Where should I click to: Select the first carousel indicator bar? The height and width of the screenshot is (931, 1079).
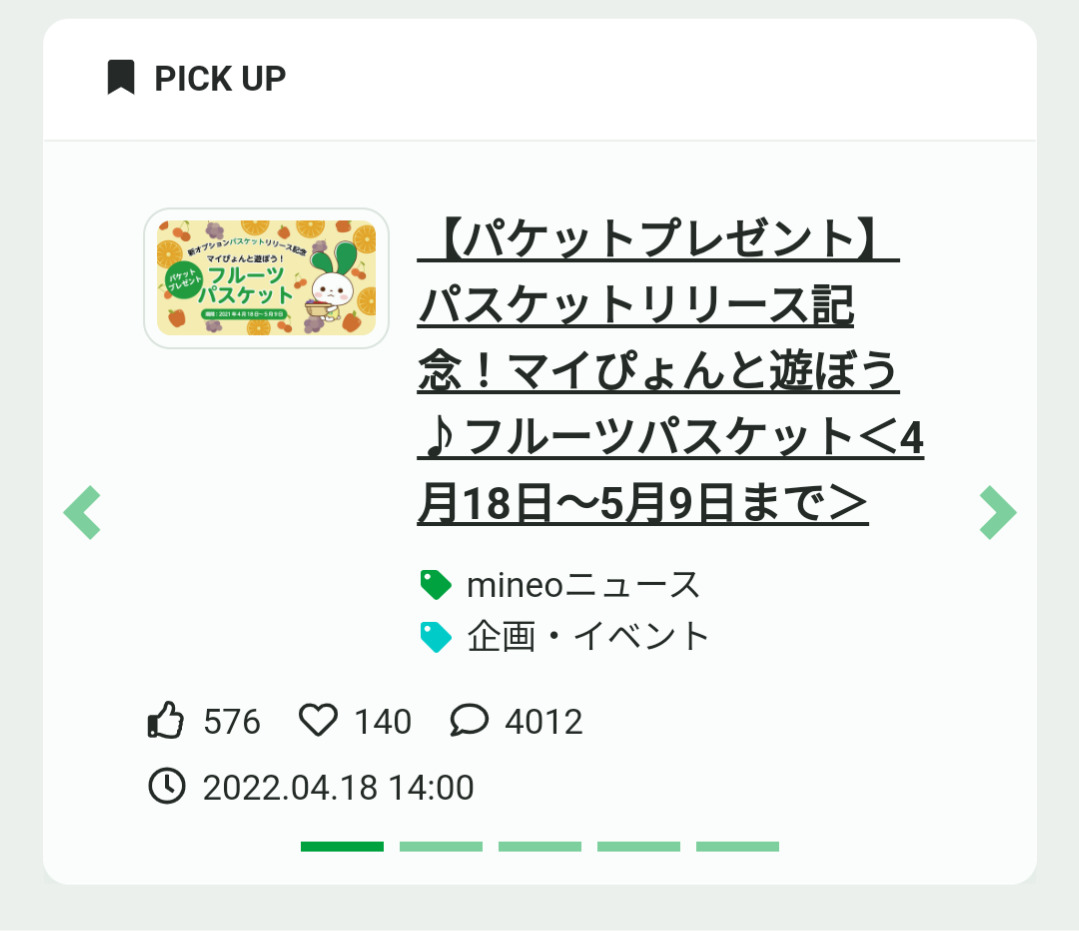[342, 847]
